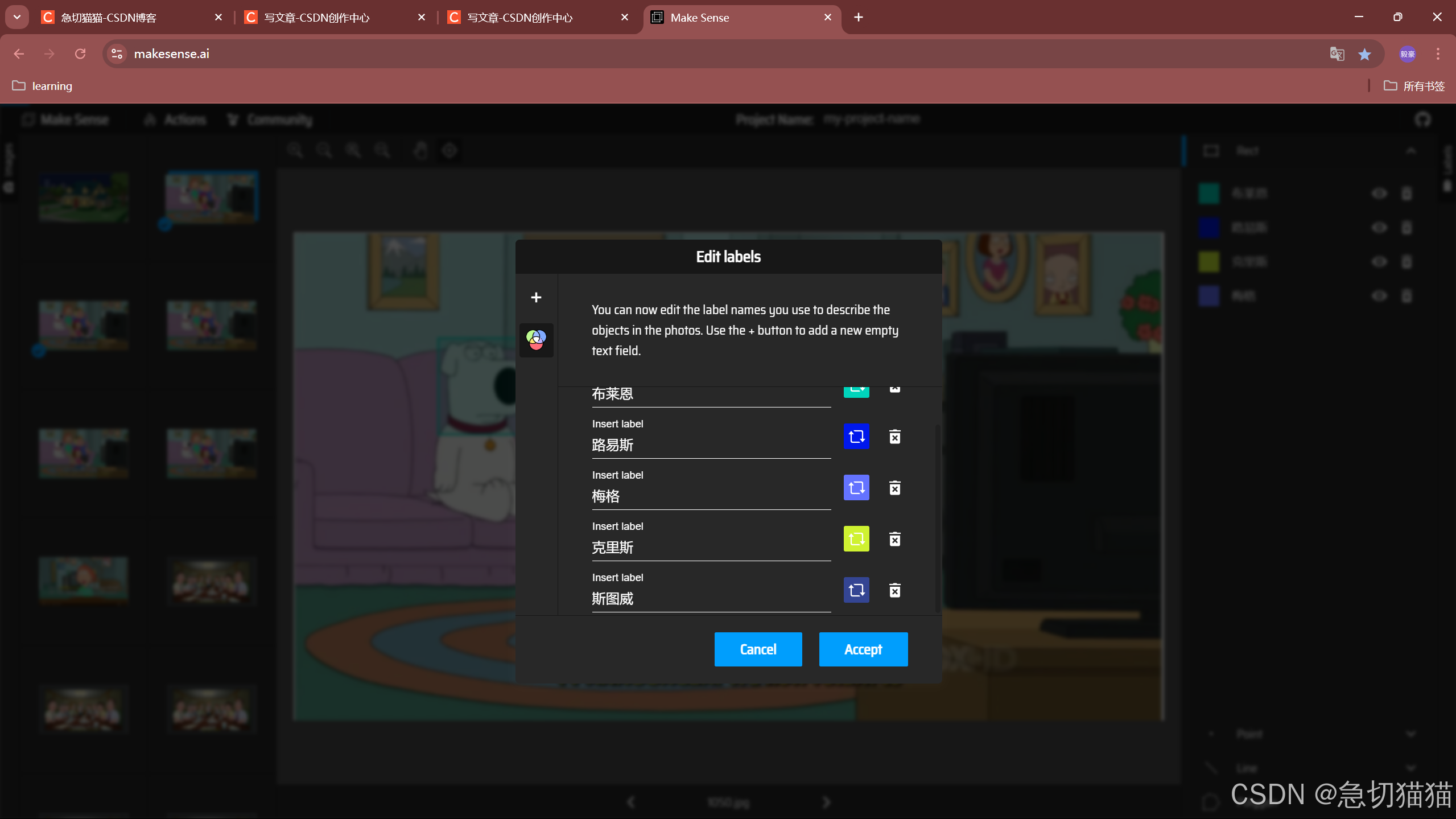The width and height of the screenshot is (1456, 819).
Task: Click the Google Translate icon in address bar
Action: [x=1337, y=54]
